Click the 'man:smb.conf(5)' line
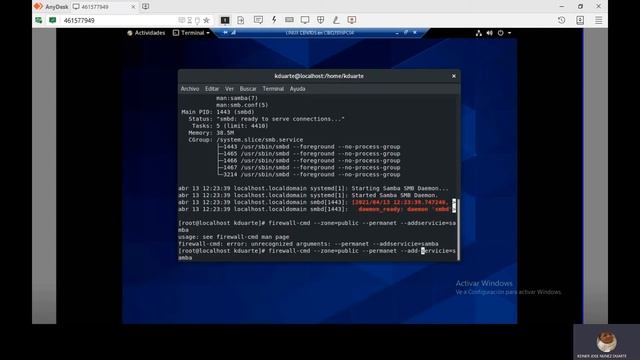The image size is (640, 360). click(242, 105)
